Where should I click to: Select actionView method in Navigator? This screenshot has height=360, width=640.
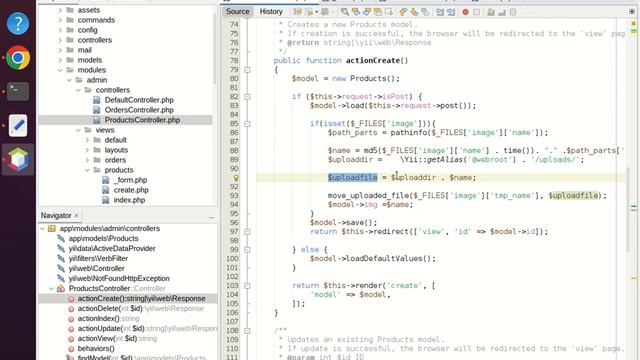(117, 338)
